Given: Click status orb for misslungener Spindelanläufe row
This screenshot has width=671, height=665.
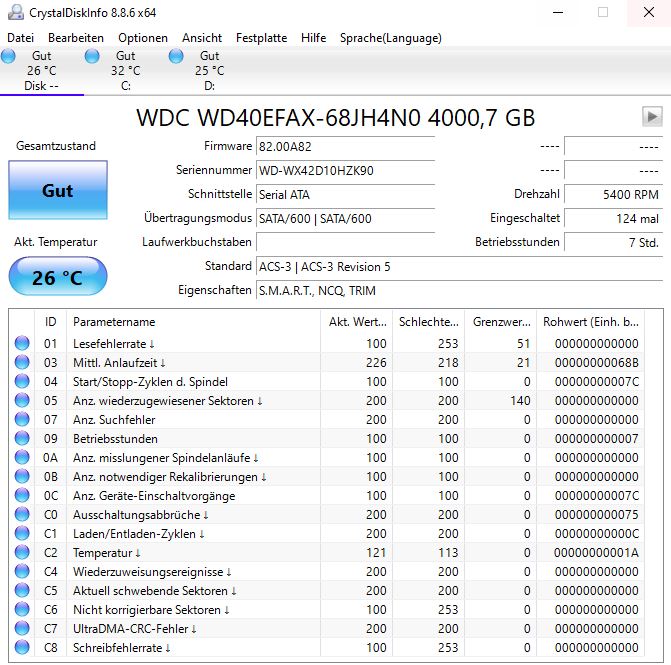Looking at the screenshot, I should coord(22,457).
